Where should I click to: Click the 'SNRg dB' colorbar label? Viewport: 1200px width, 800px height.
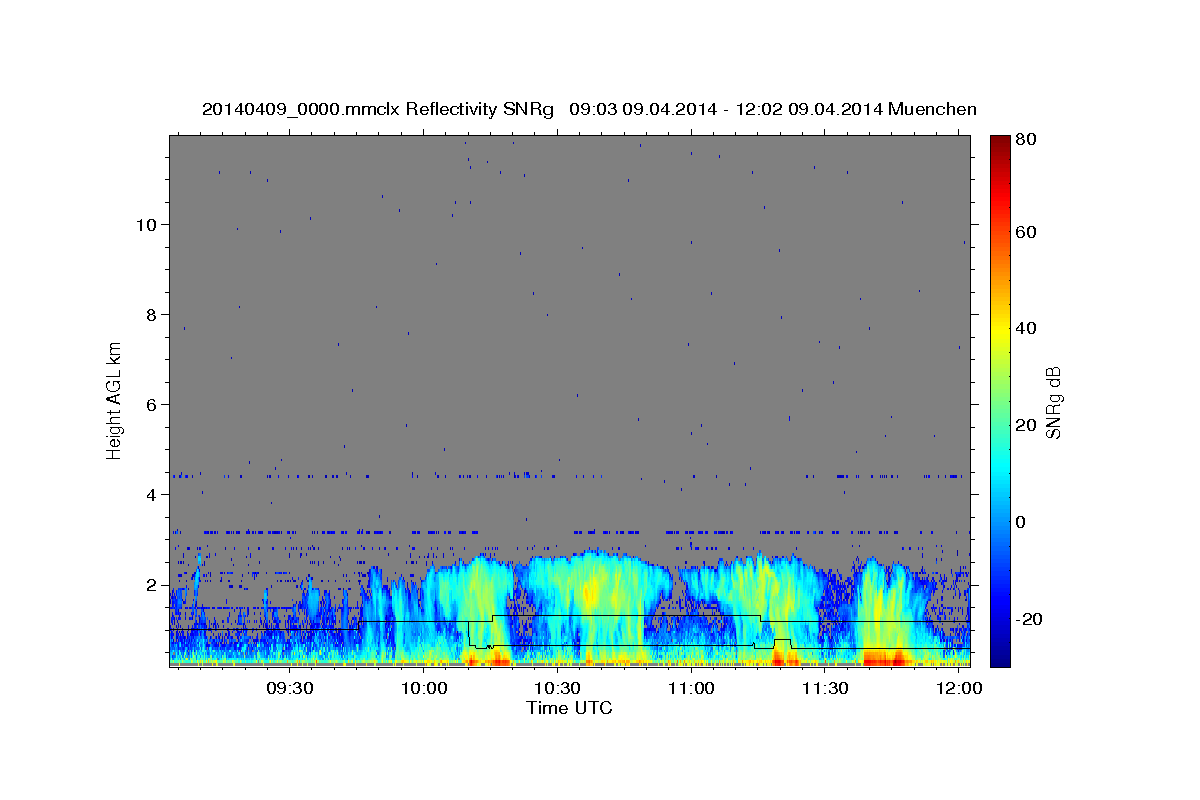tap(1052, 403)
